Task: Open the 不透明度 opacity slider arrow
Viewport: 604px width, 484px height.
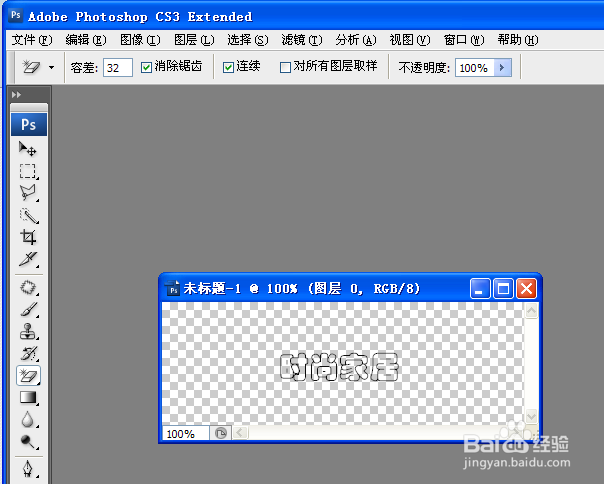Action: click(502, 68)
